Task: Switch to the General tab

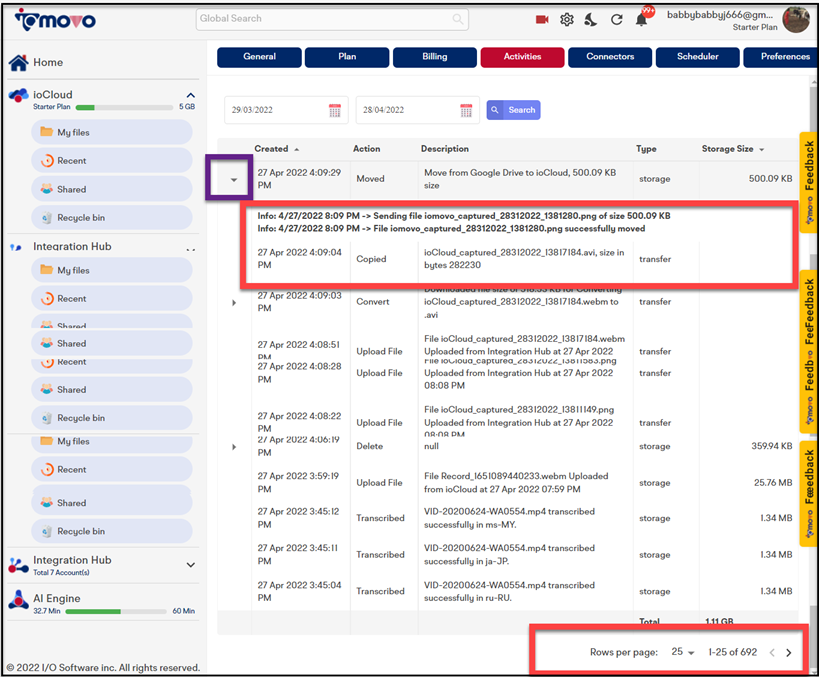Action: click(259, 57)
